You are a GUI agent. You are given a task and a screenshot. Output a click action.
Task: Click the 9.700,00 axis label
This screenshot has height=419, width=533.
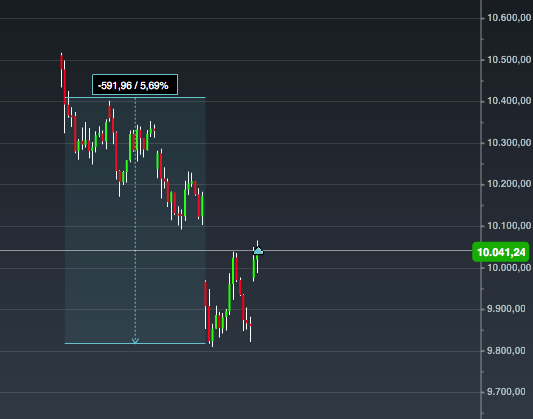506,392
